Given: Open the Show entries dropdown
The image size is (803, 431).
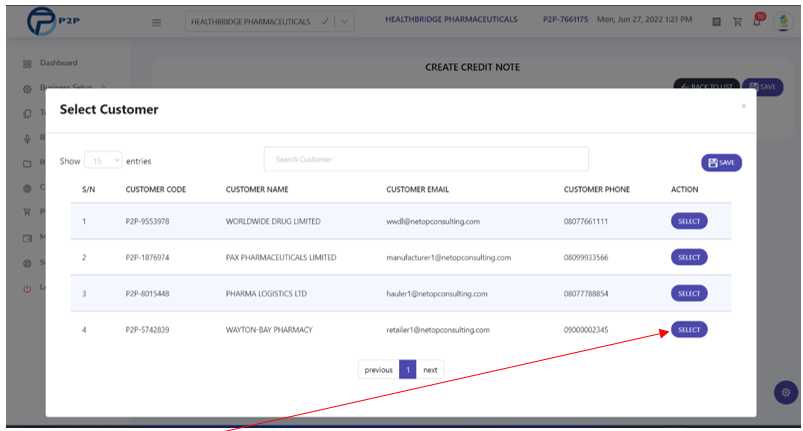Looking at the screenshot, I should [x=103, y=161].
